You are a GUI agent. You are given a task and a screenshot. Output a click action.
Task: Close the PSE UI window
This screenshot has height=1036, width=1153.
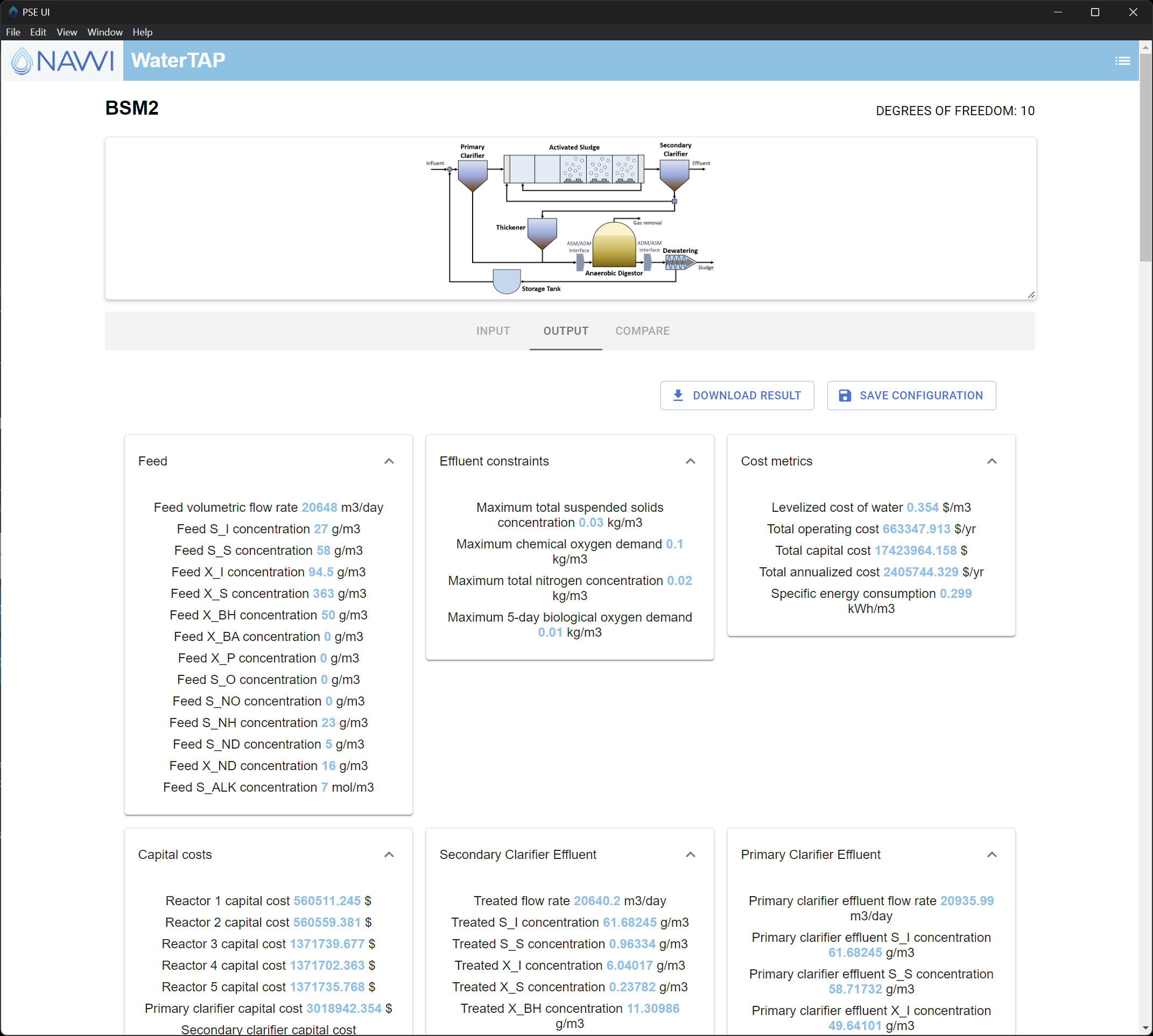tap(1133, 12)
